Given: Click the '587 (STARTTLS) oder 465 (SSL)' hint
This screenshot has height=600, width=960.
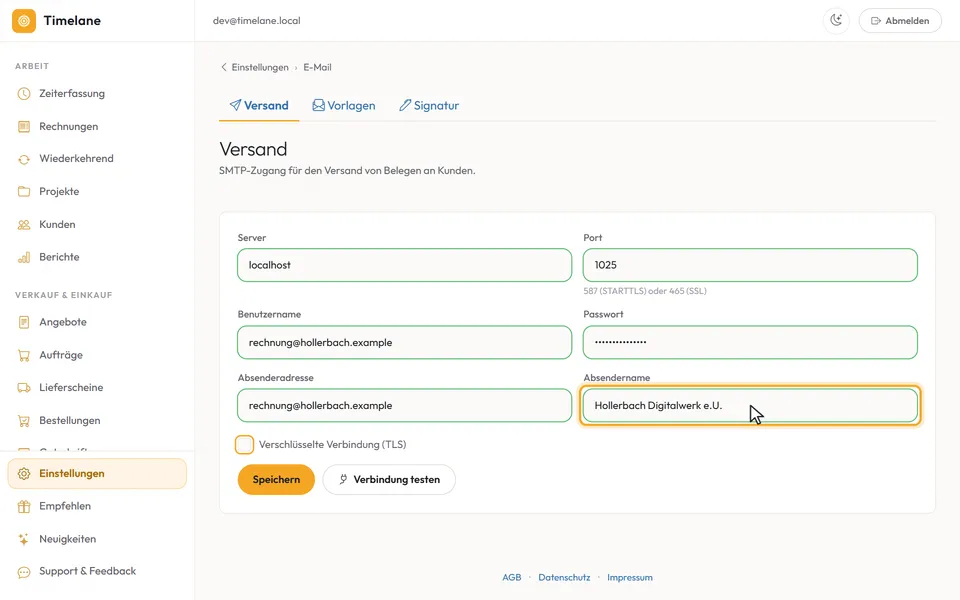Looking at the screenshot, I should (645, 291).
